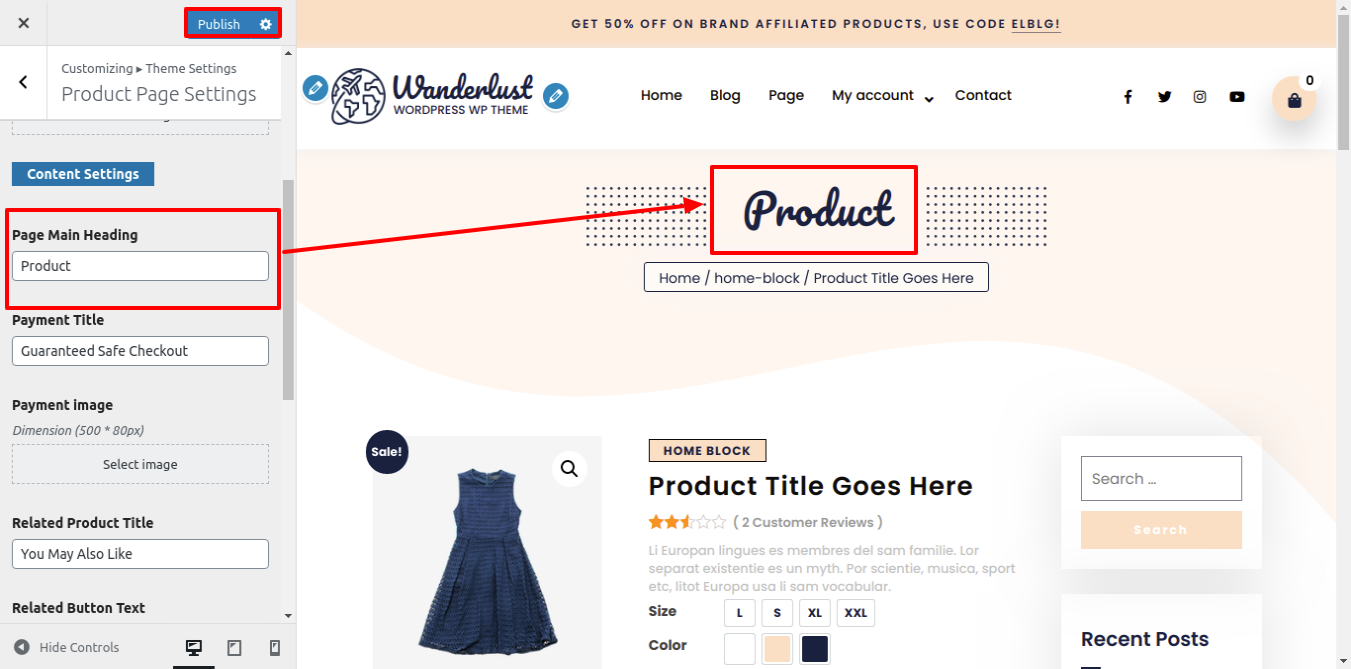Screen dimensions: 1351x669
Task: Open the shopping cart bag icon
Action: (x=1294, y=100)
